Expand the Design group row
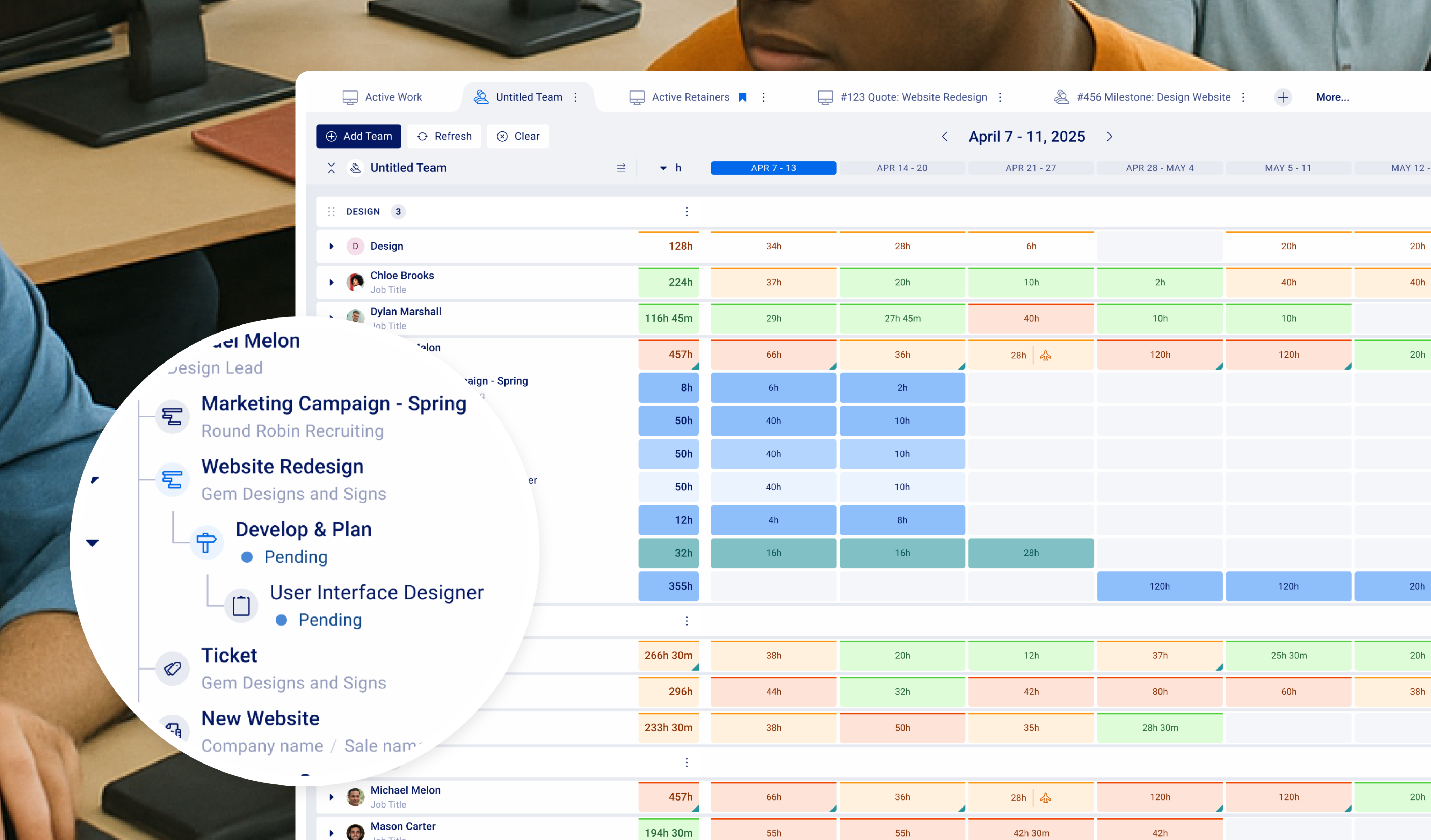Image resolution: width=1431 pixels, height=840 pixels. click(x=332, y=246)
